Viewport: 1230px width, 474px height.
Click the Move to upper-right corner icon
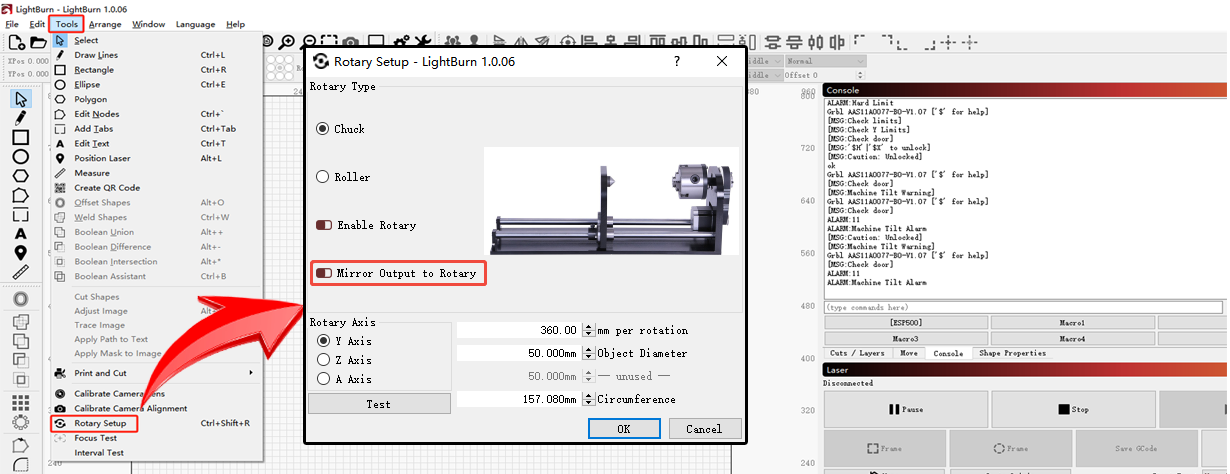pos(888,42)
